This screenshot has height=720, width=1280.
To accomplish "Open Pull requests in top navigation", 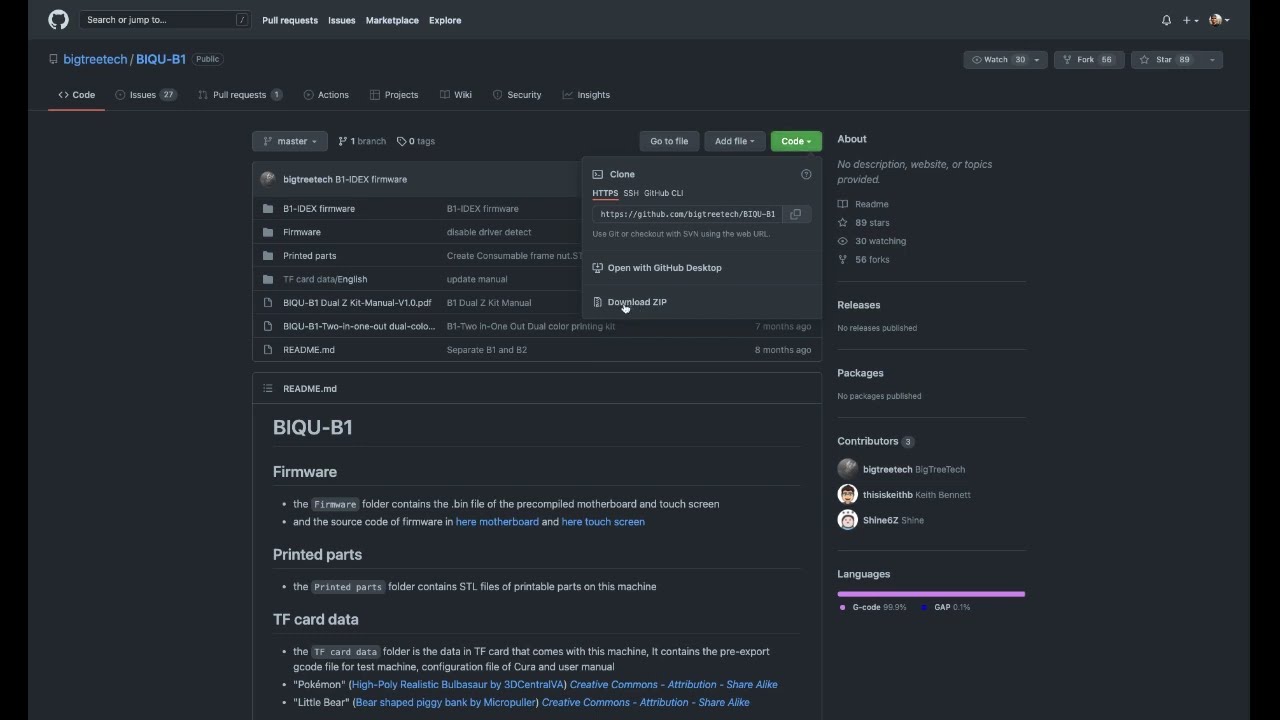I will 290,20.
